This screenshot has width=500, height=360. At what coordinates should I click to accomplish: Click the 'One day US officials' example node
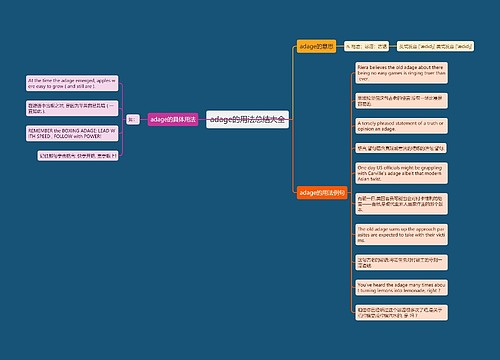[401, 173]
